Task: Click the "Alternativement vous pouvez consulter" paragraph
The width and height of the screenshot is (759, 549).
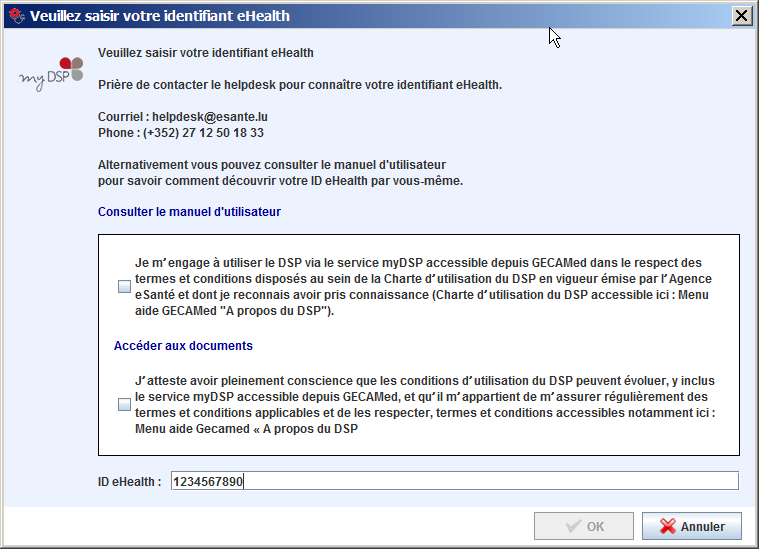Action: [279, 172]
